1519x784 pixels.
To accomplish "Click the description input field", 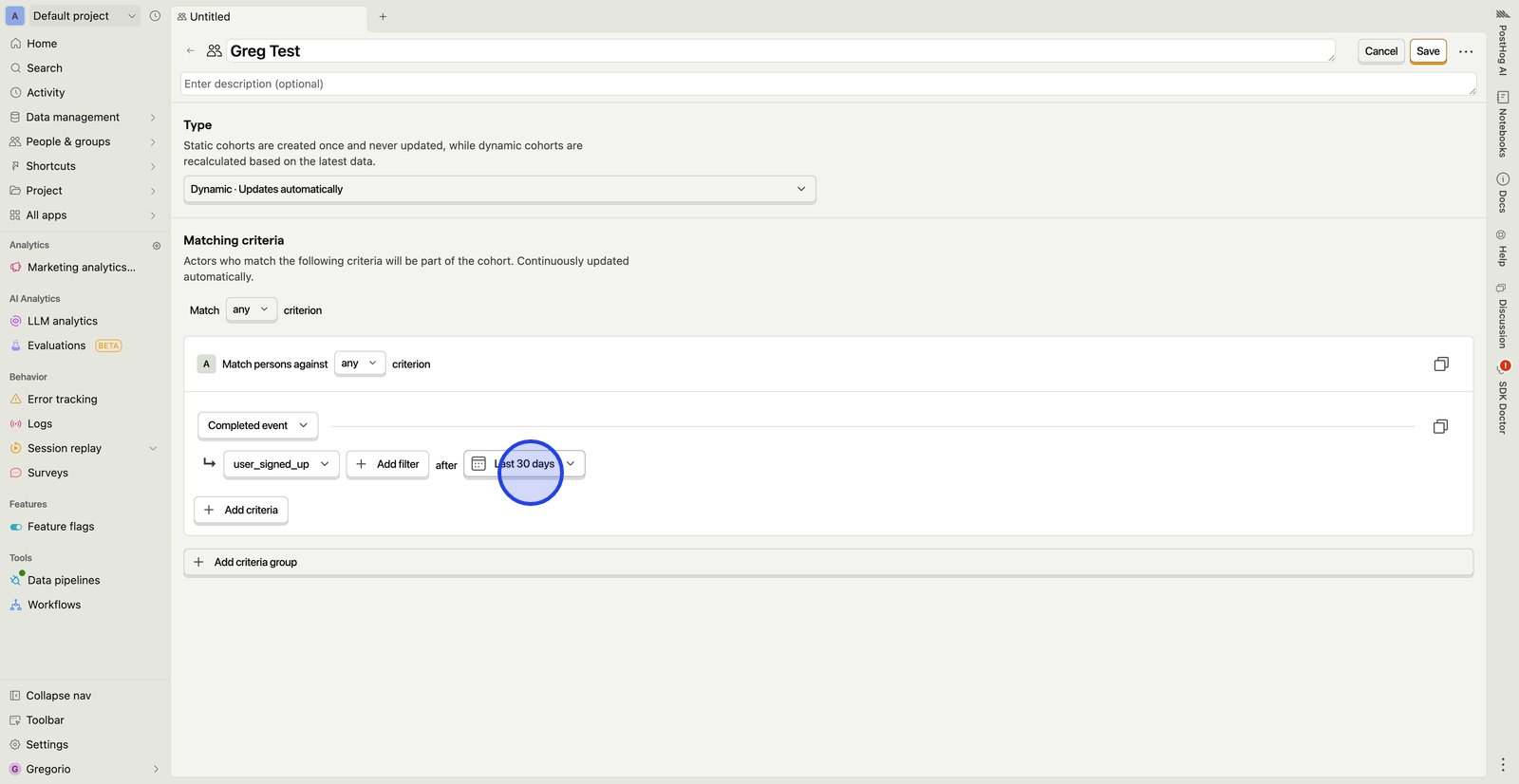I will pos(826,84).
